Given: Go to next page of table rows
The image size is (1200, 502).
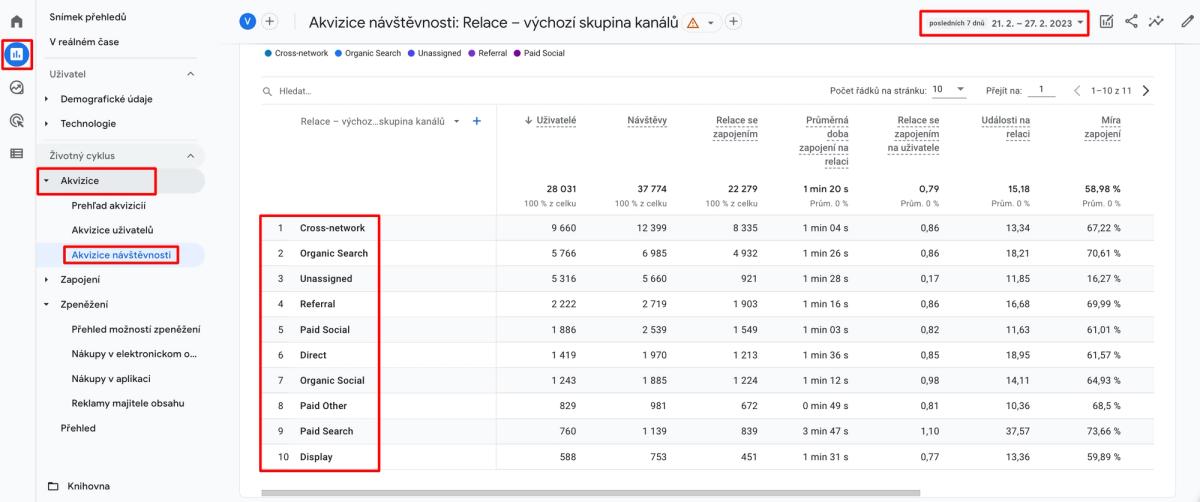Looking at the screenshot, I should 1145,91.
